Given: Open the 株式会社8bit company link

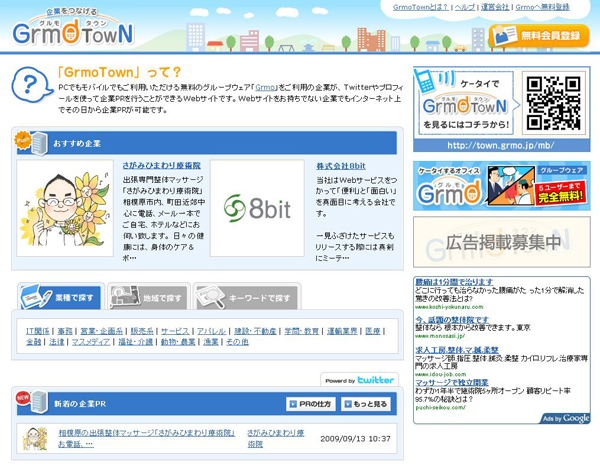Looking at the screenshot, I should pyautogui.click(x=341, y=166).
